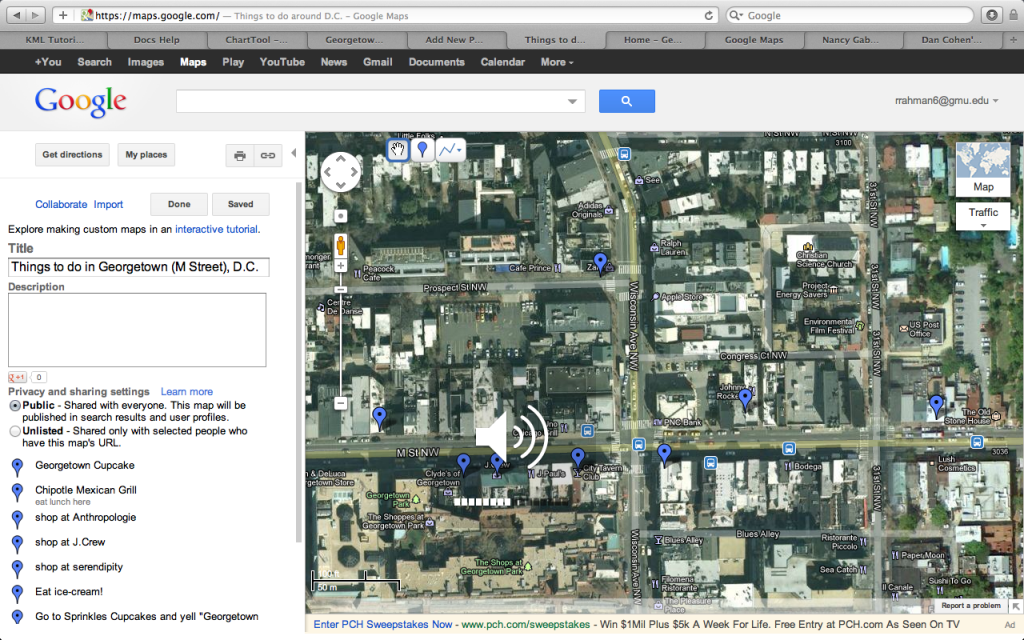Click the Description text area
The width and height of the screenshot is (1024, 640).
(137, 330)
